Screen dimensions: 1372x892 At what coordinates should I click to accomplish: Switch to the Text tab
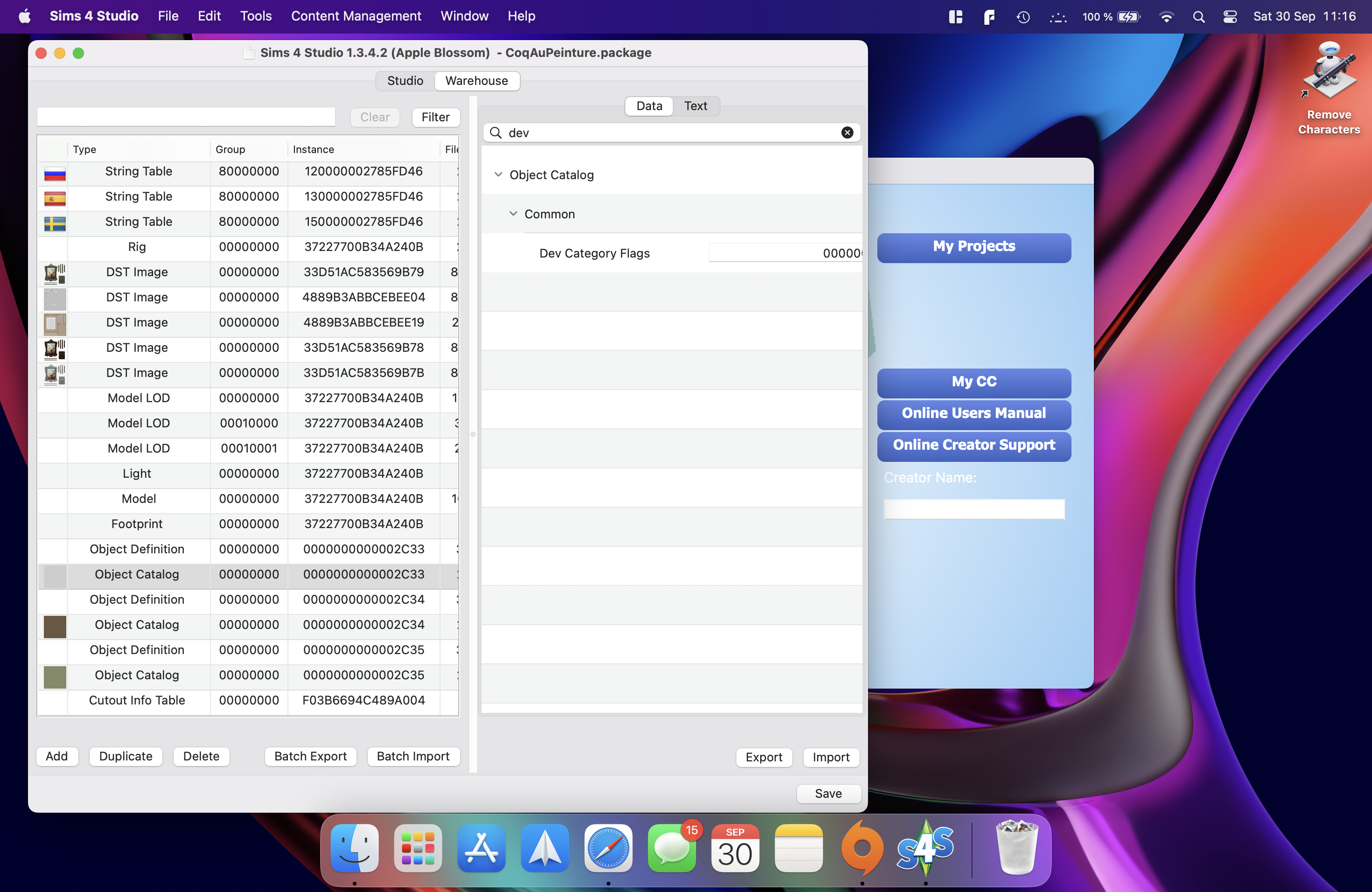695,106
